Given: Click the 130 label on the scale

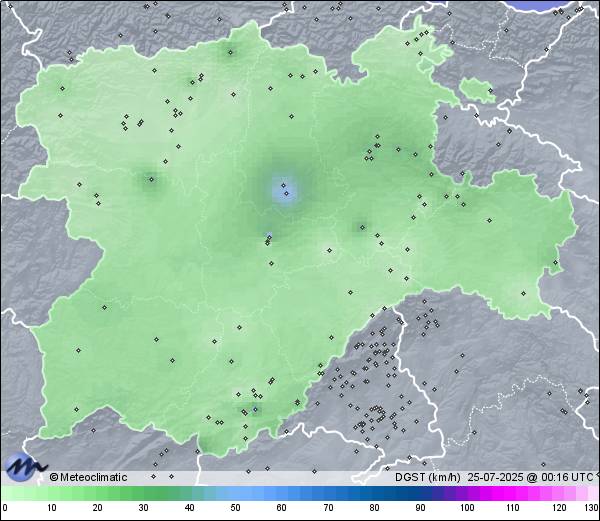Looking at the screenshot, I should coord(592,508).
